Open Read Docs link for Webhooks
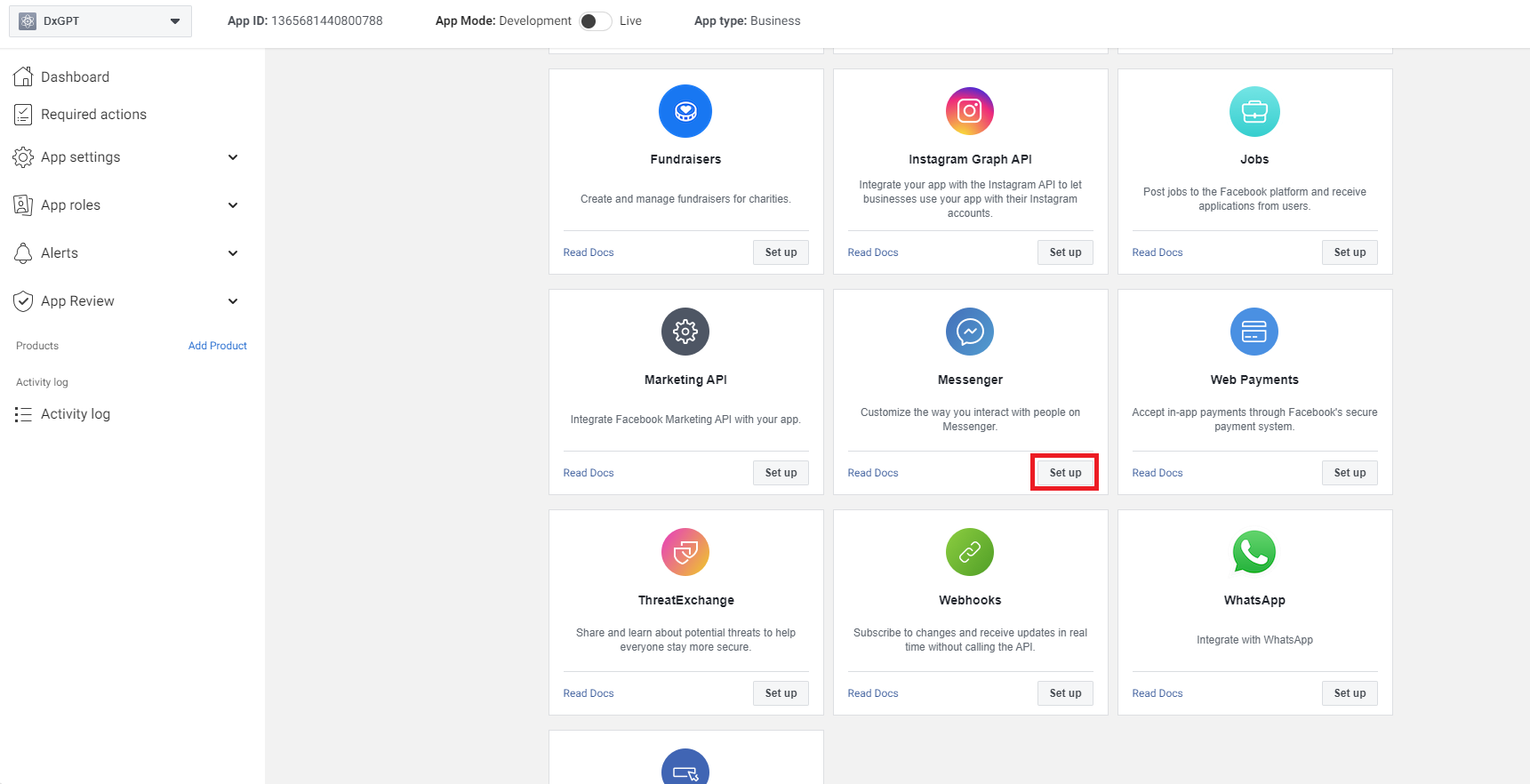Image resolution: width=1530 pixels, height=784 pixels. click(872, 693)
